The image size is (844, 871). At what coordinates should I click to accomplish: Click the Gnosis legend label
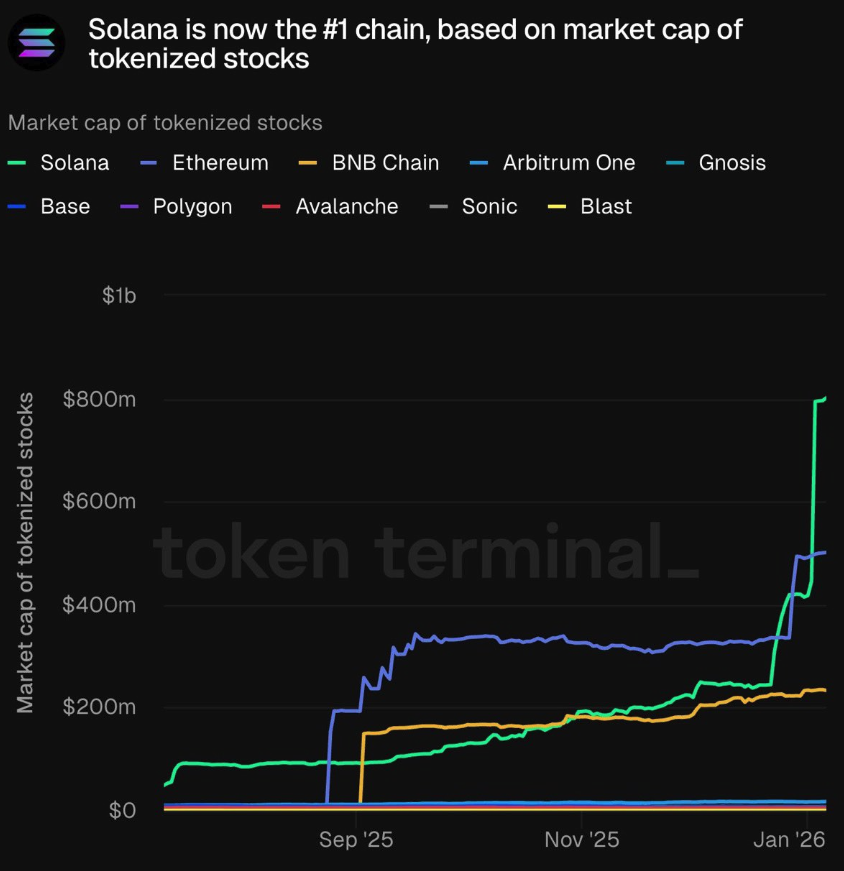coord(732,163)
